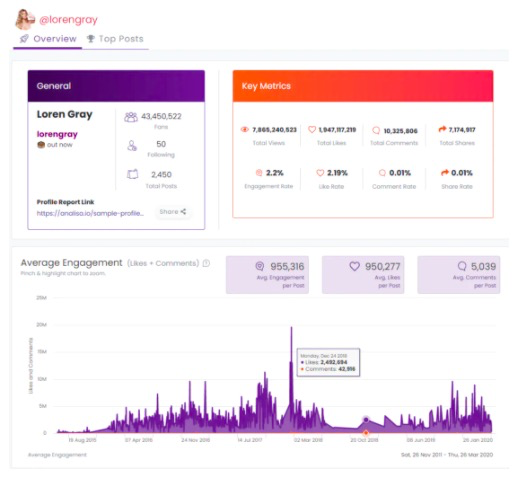The image size is (518, 481).
Task: Click the @lorengray profile avatar
Action: pyautogui.click(x=25, y=19)
